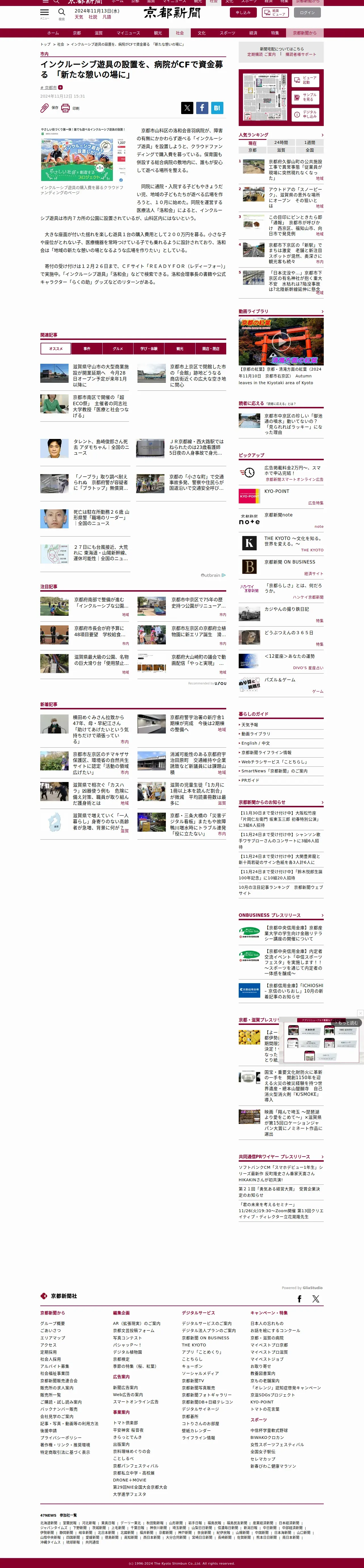The width and height of the screenshot is (364, 1568).
Task: Open 京都新聞から in the navigation bar
Action: point(304,33)
